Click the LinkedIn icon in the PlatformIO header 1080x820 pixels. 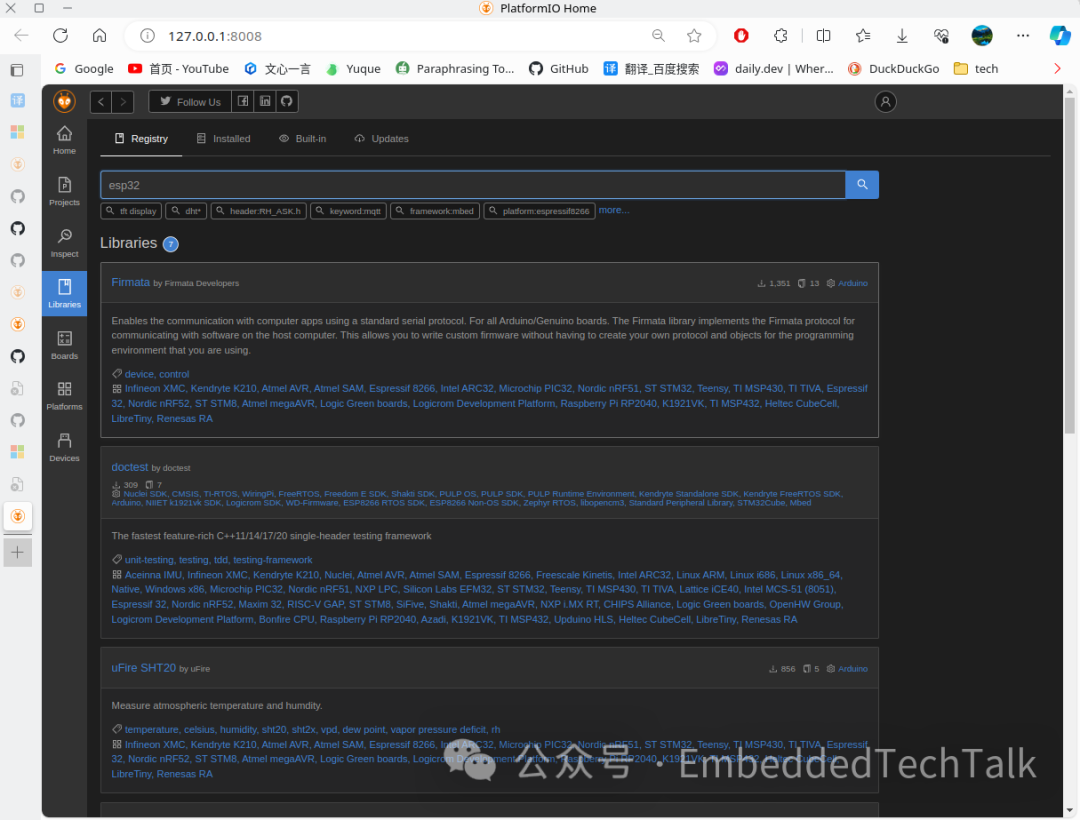[x=264, y=101]
